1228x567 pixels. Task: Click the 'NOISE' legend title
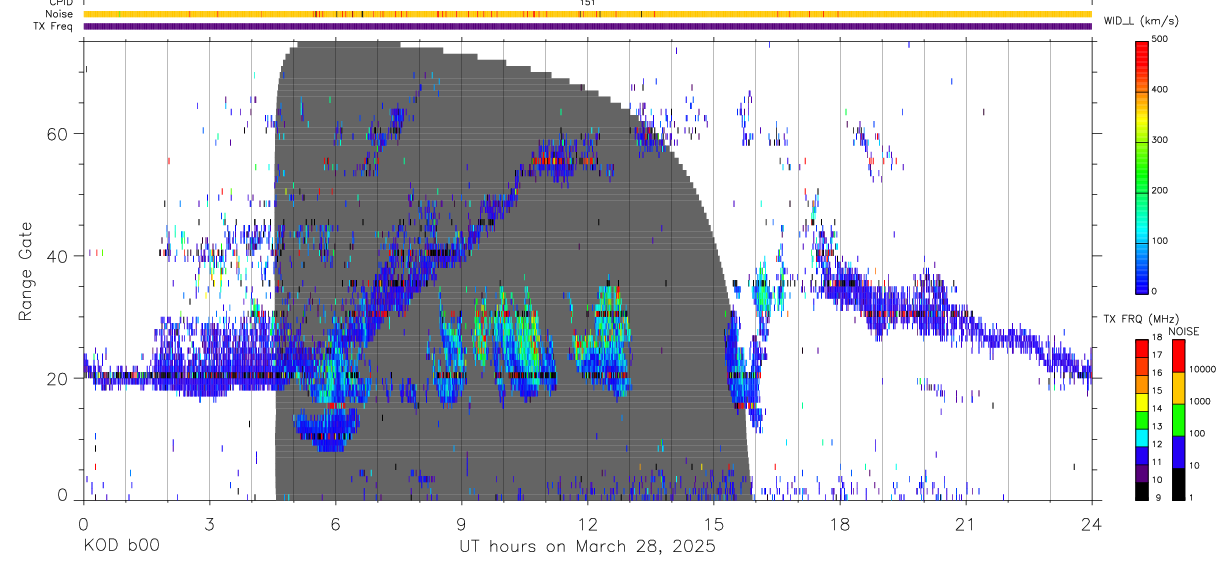click(1183, 331)
